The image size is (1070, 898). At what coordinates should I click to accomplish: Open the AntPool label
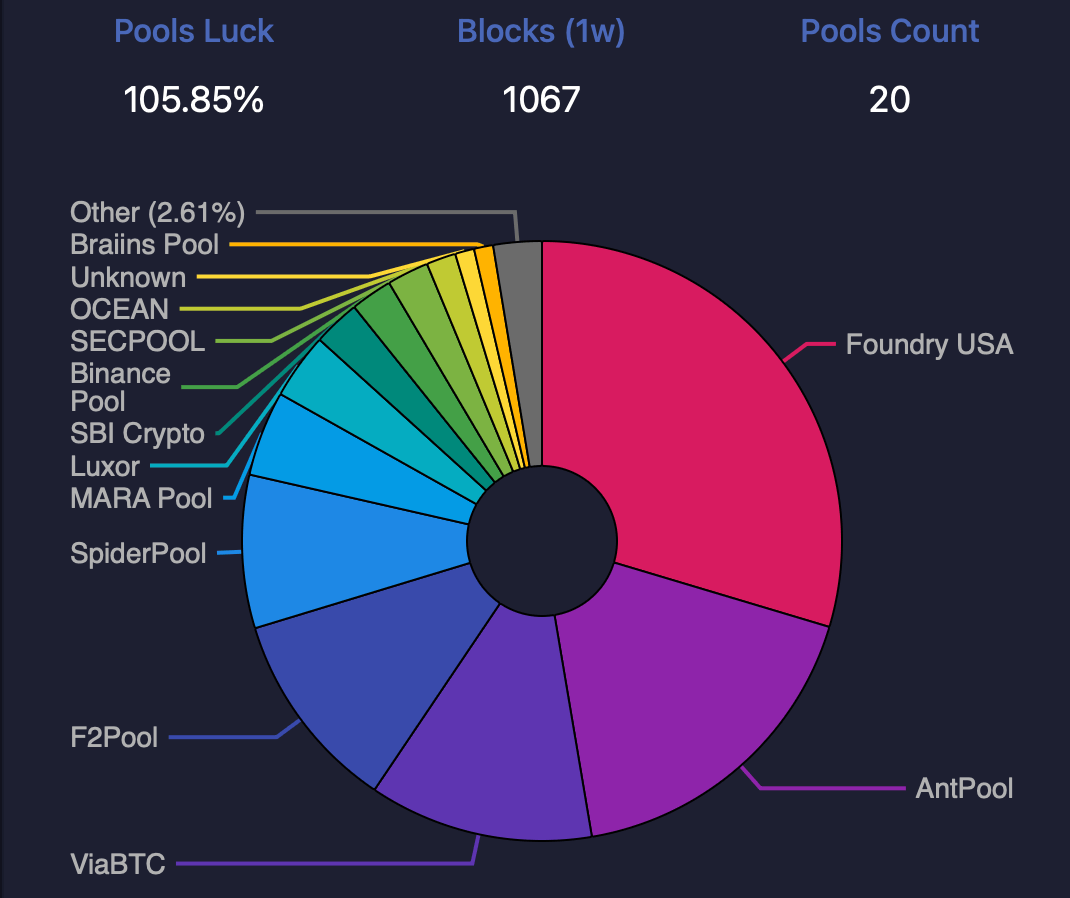tap(964, 788)
